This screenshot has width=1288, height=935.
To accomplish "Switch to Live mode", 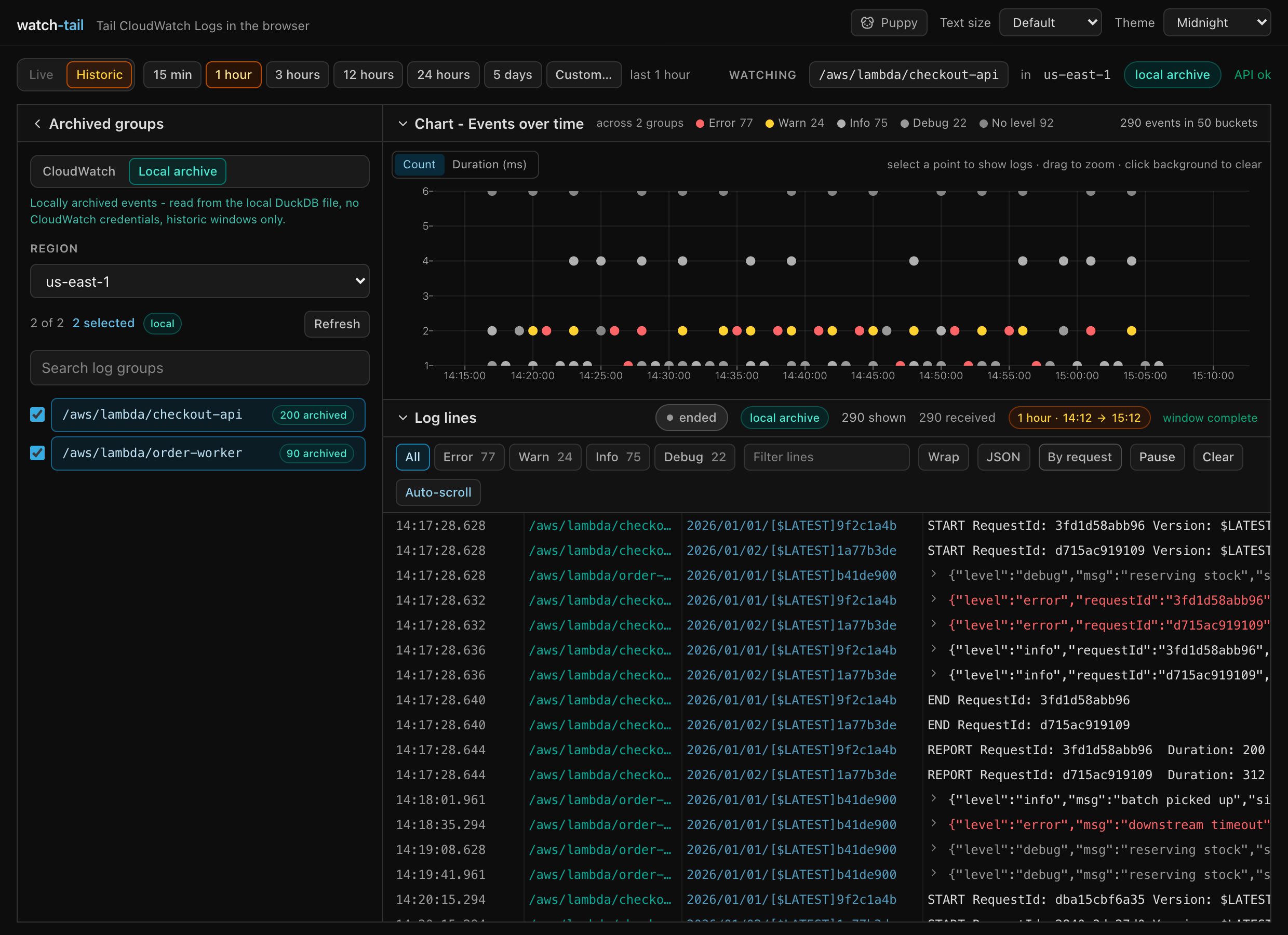I will [x=42, y=75].
